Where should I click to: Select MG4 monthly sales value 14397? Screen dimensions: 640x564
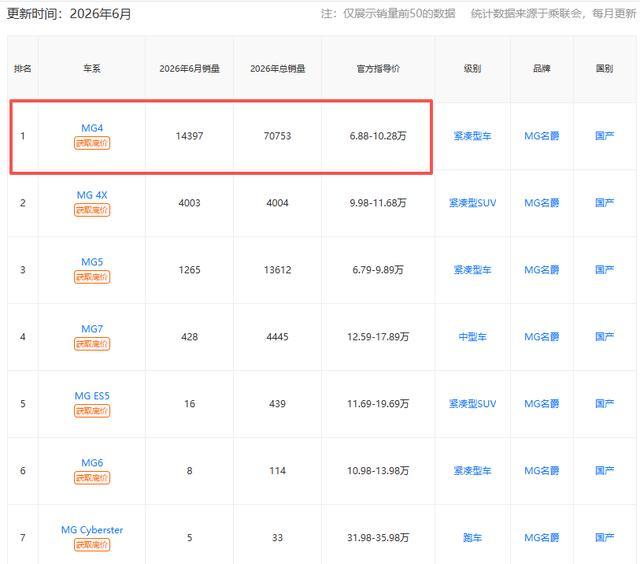coord(189,136)
